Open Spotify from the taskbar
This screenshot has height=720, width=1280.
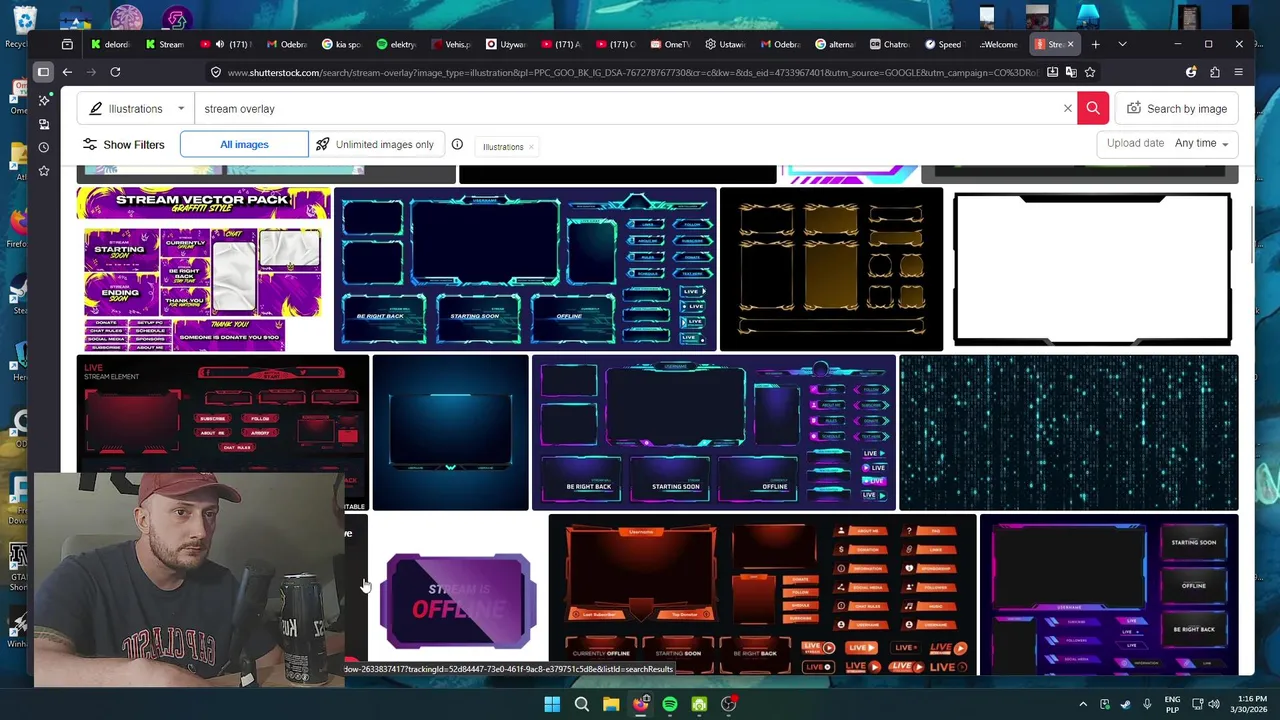[x=669, y=704]
